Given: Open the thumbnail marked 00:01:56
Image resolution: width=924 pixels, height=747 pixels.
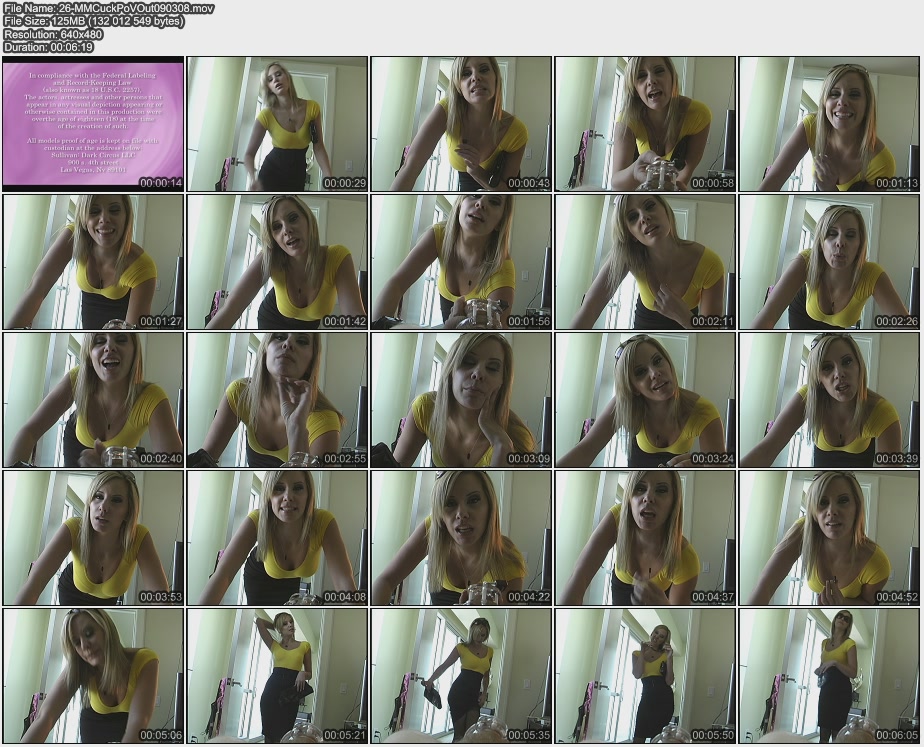Looking at the screenshot, I should pyautogui.click(x=461, y=262).
